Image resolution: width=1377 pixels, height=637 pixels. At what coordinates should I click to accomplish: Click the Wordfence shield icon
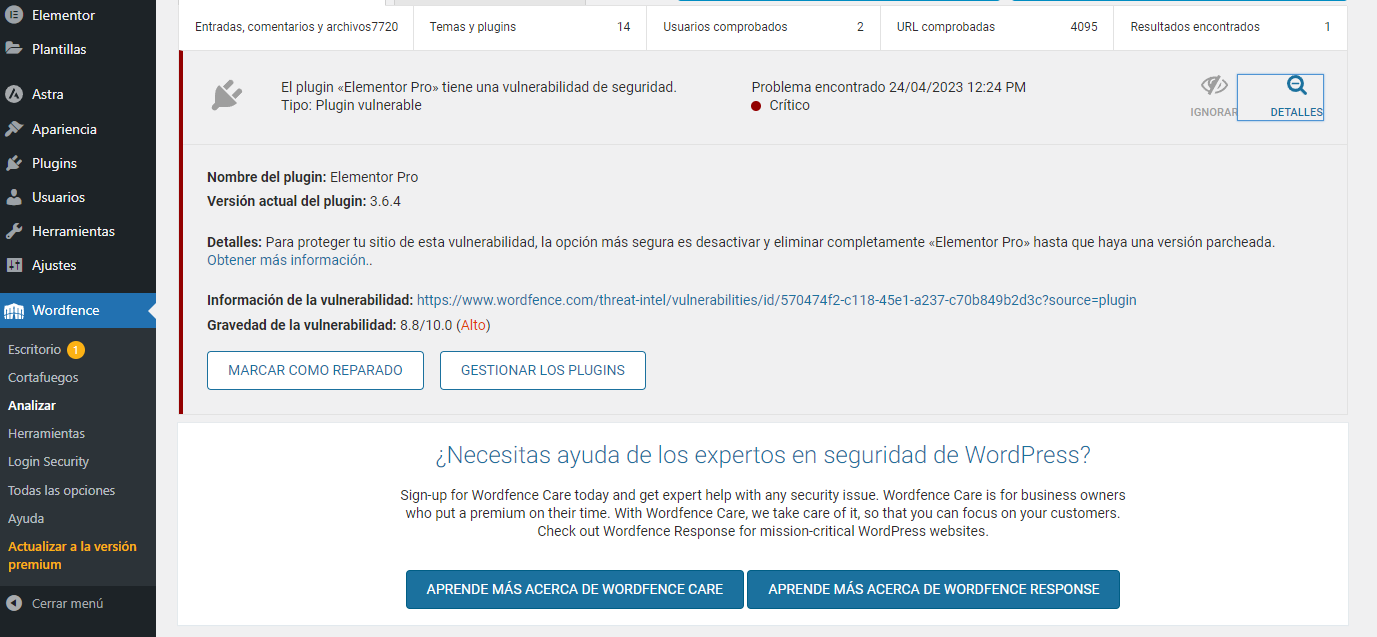[14, 311]
